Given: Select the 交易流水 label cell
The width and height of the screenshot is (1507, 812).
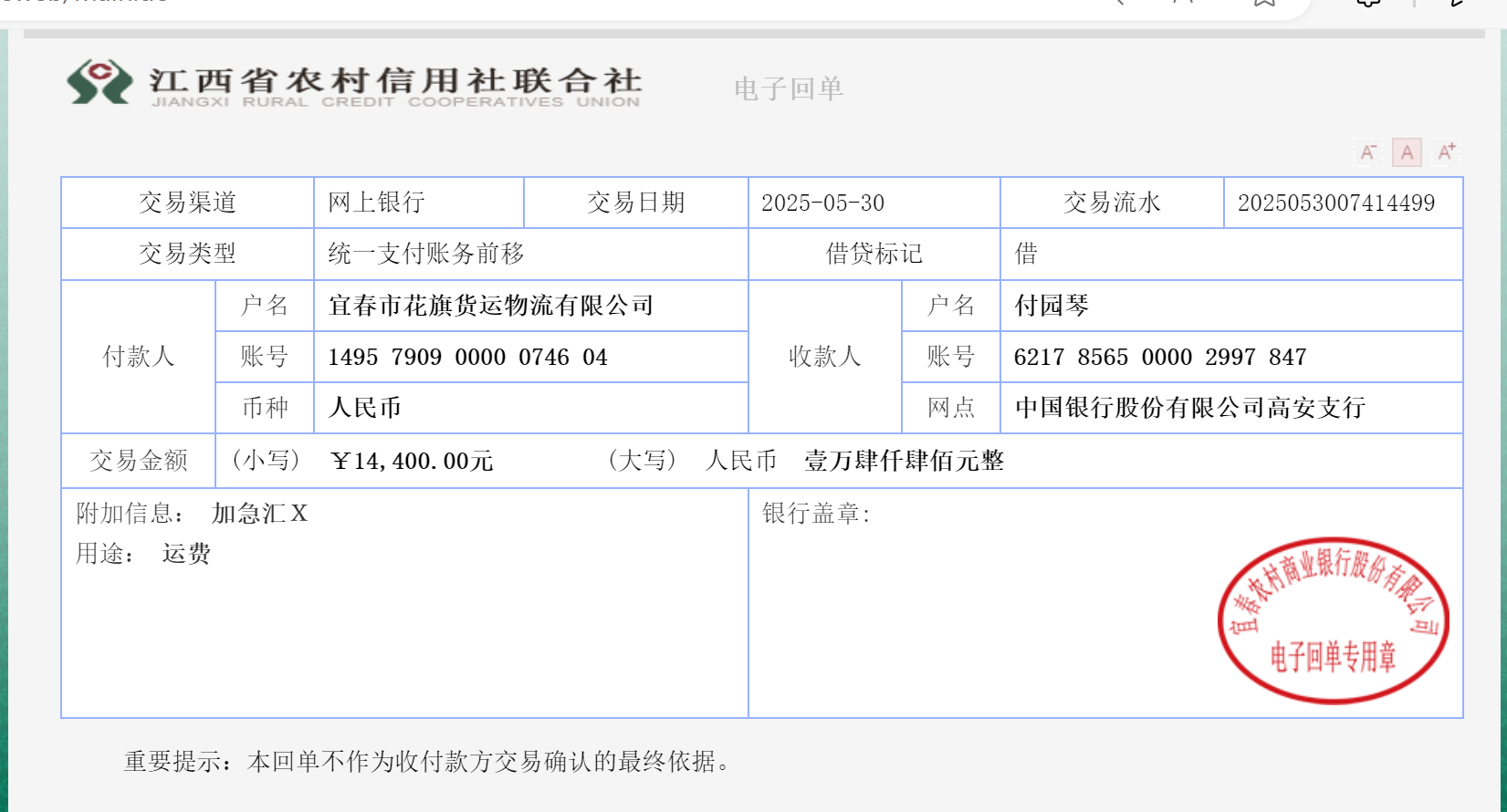Looking at the screenshot, I should (1112, 203).
